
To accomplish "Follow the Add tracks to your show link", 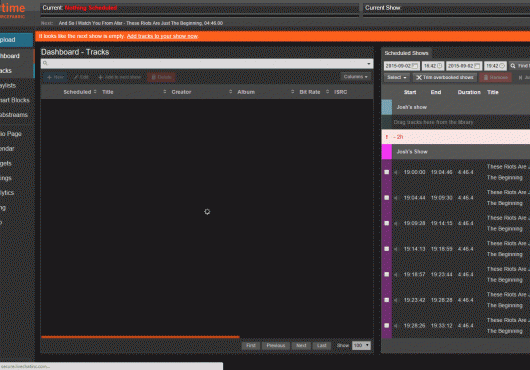I will [162, 36].
